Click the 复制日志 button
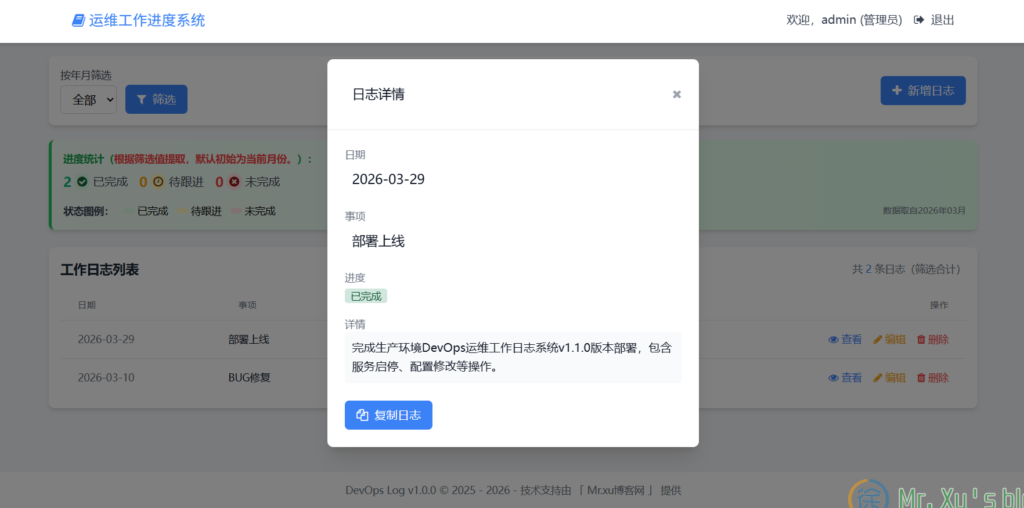 (389, 415)
